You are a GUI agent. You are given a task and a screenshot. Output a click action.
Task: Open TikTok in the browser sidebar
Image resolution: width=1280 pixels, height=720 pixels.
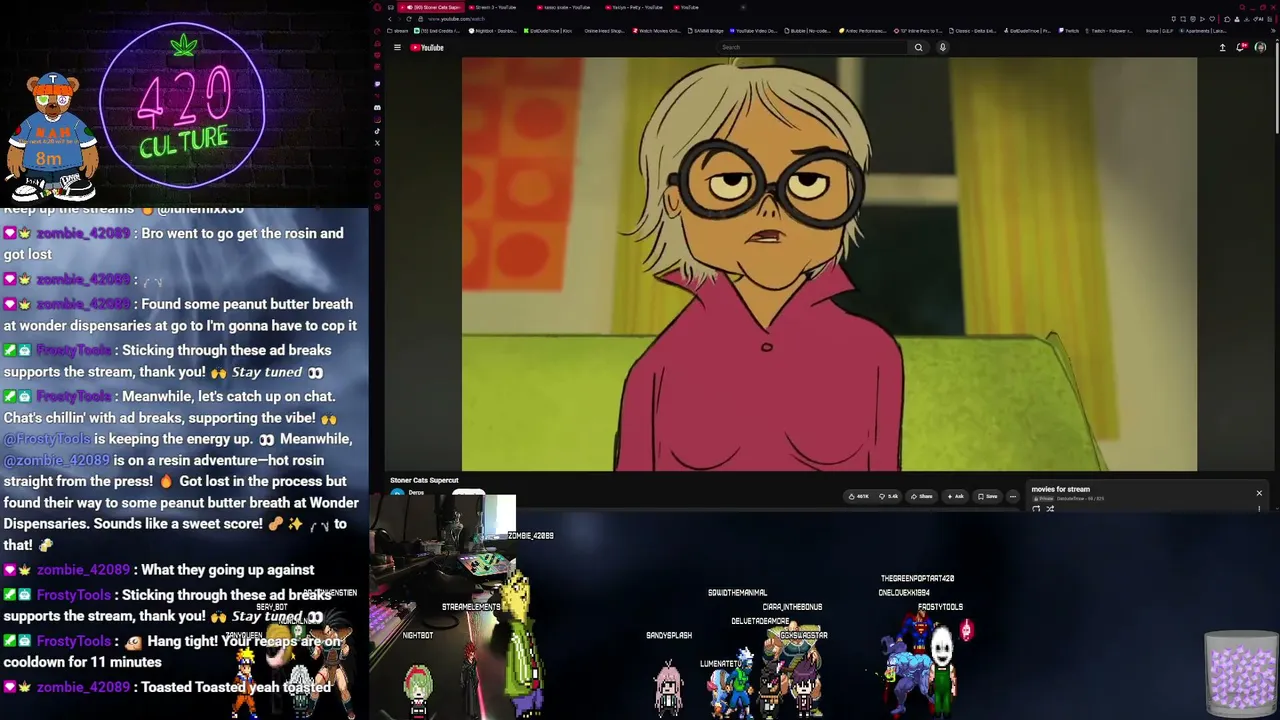click(377, 131)
